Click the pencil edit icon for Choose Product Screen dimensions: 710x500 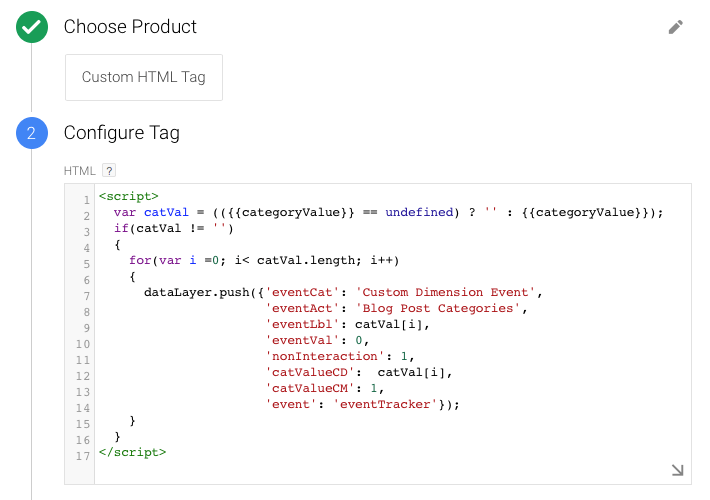tap(676, 27)
